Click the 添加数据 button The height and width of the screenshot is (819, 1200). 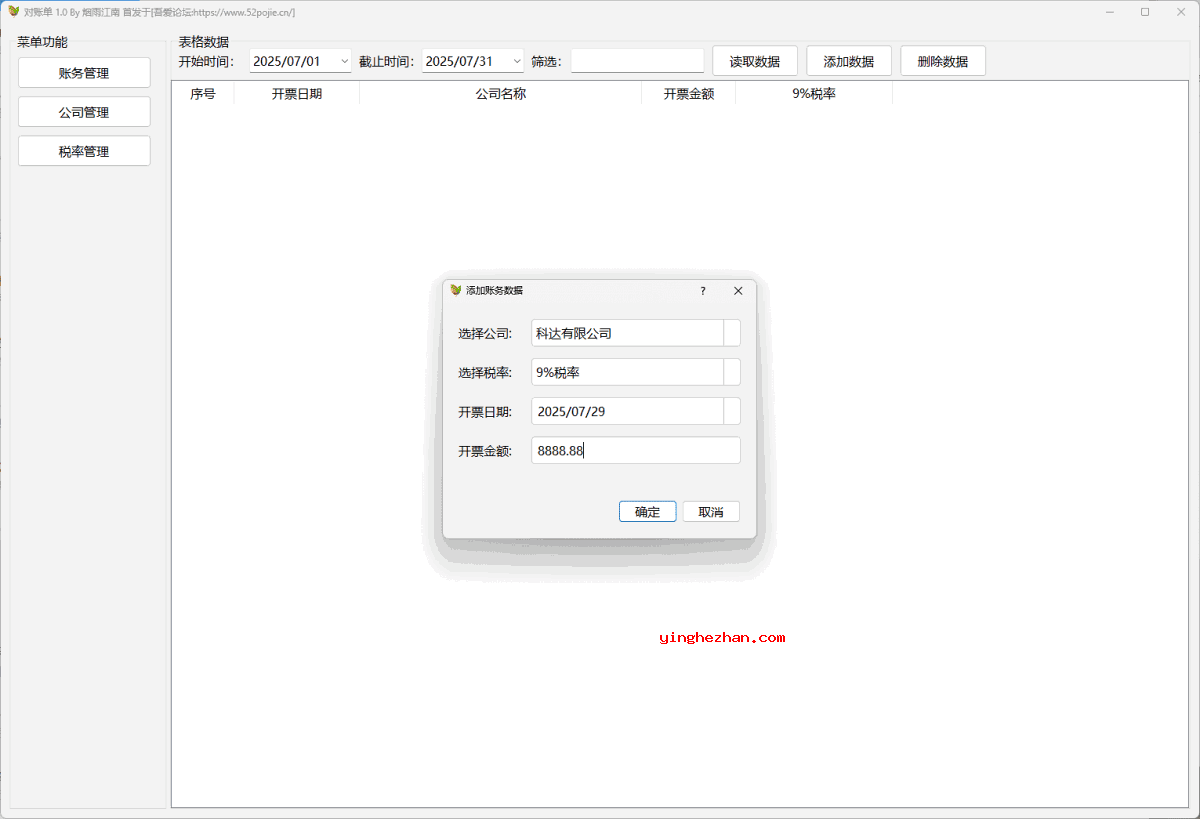(848, 61)
